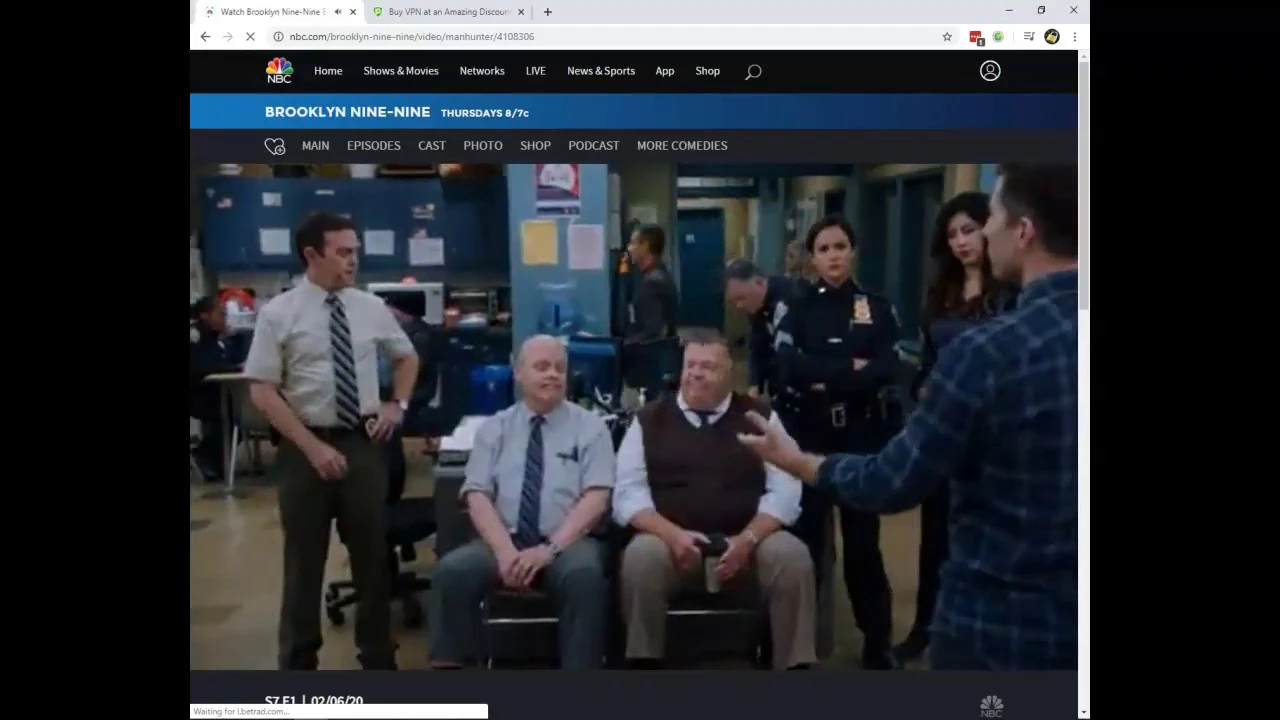Click the browser forward arrow
Screen dimensions: 1280x720
(227, 36)
